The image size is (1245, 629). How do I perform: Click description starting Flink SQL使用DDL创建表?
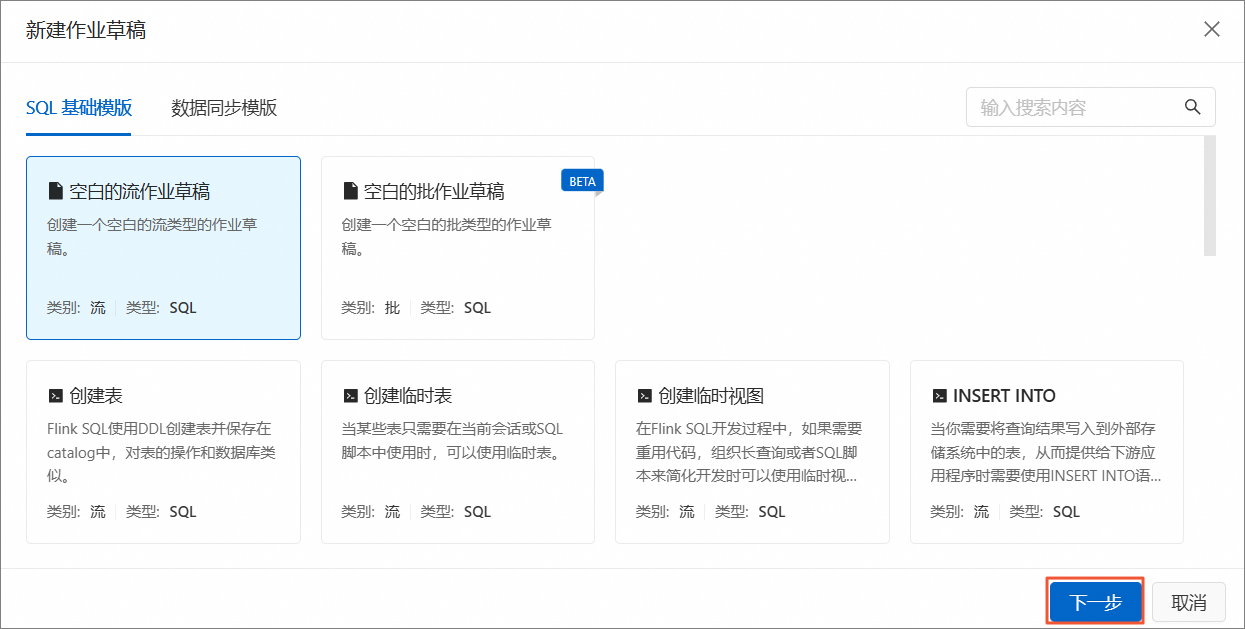coord(161,452)
